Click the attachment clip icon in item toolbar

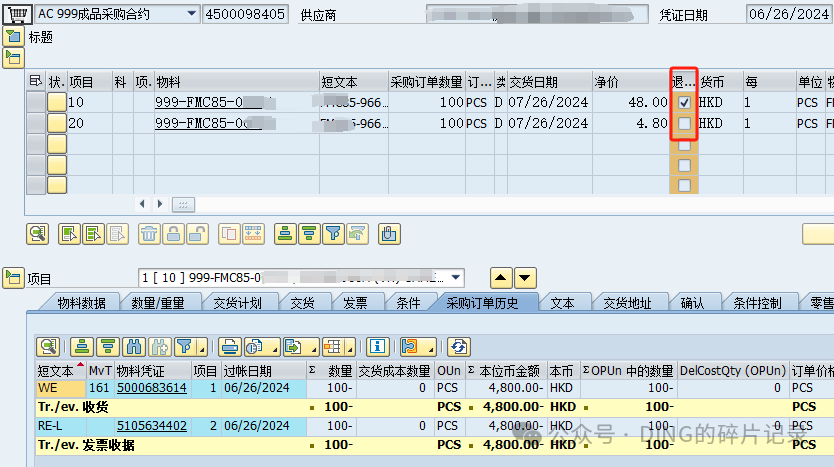(x=389, y=234)
